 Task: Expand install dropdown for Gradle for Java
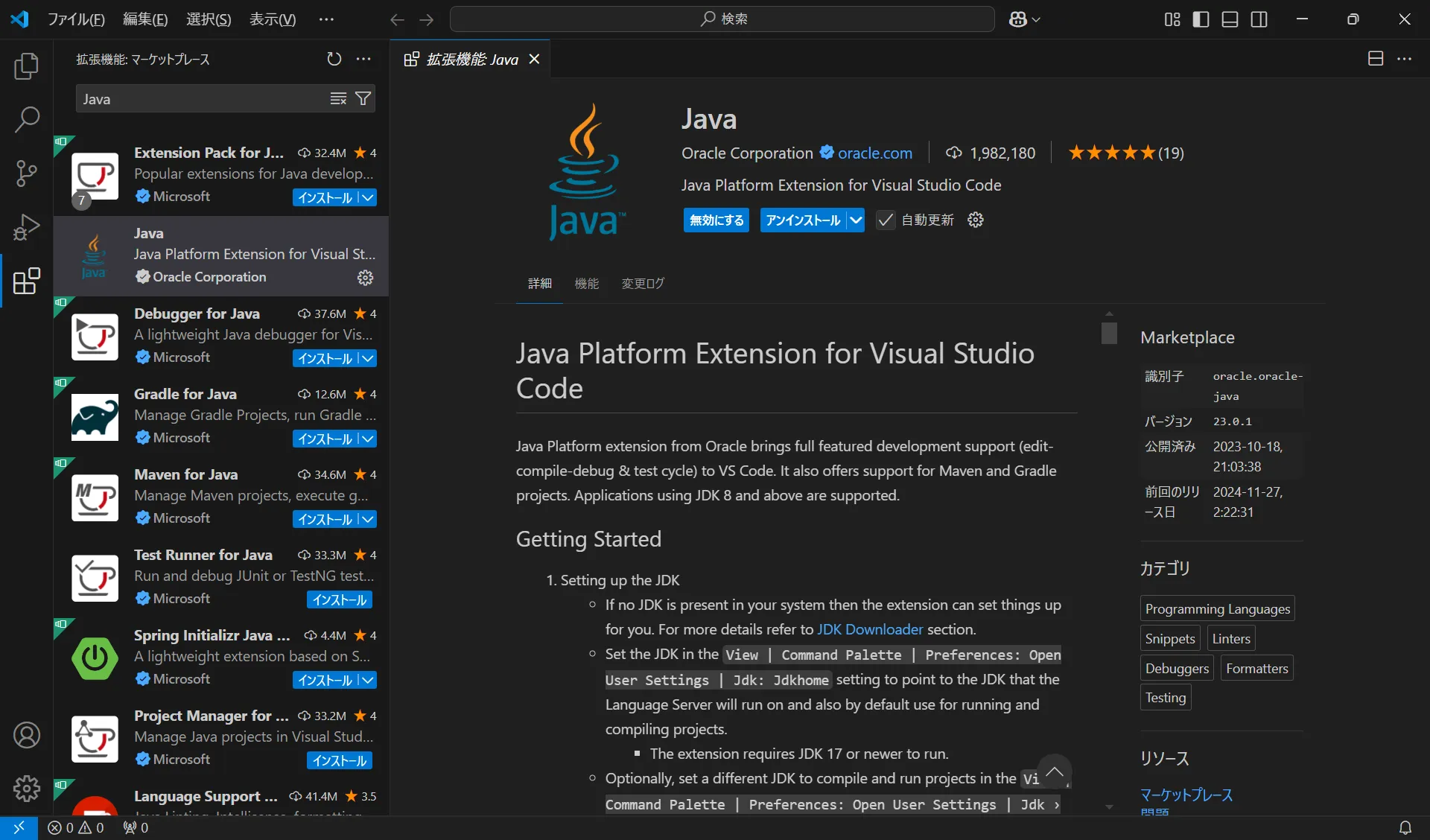367,439
